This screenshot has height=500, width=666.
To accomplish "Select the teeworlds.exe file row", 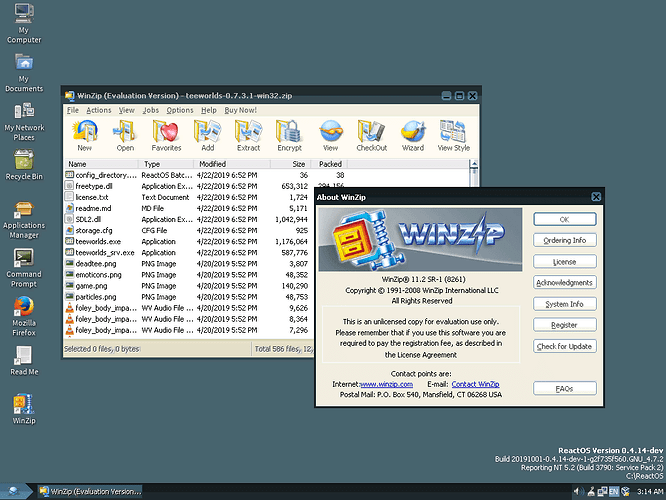I will coord(189,241).
